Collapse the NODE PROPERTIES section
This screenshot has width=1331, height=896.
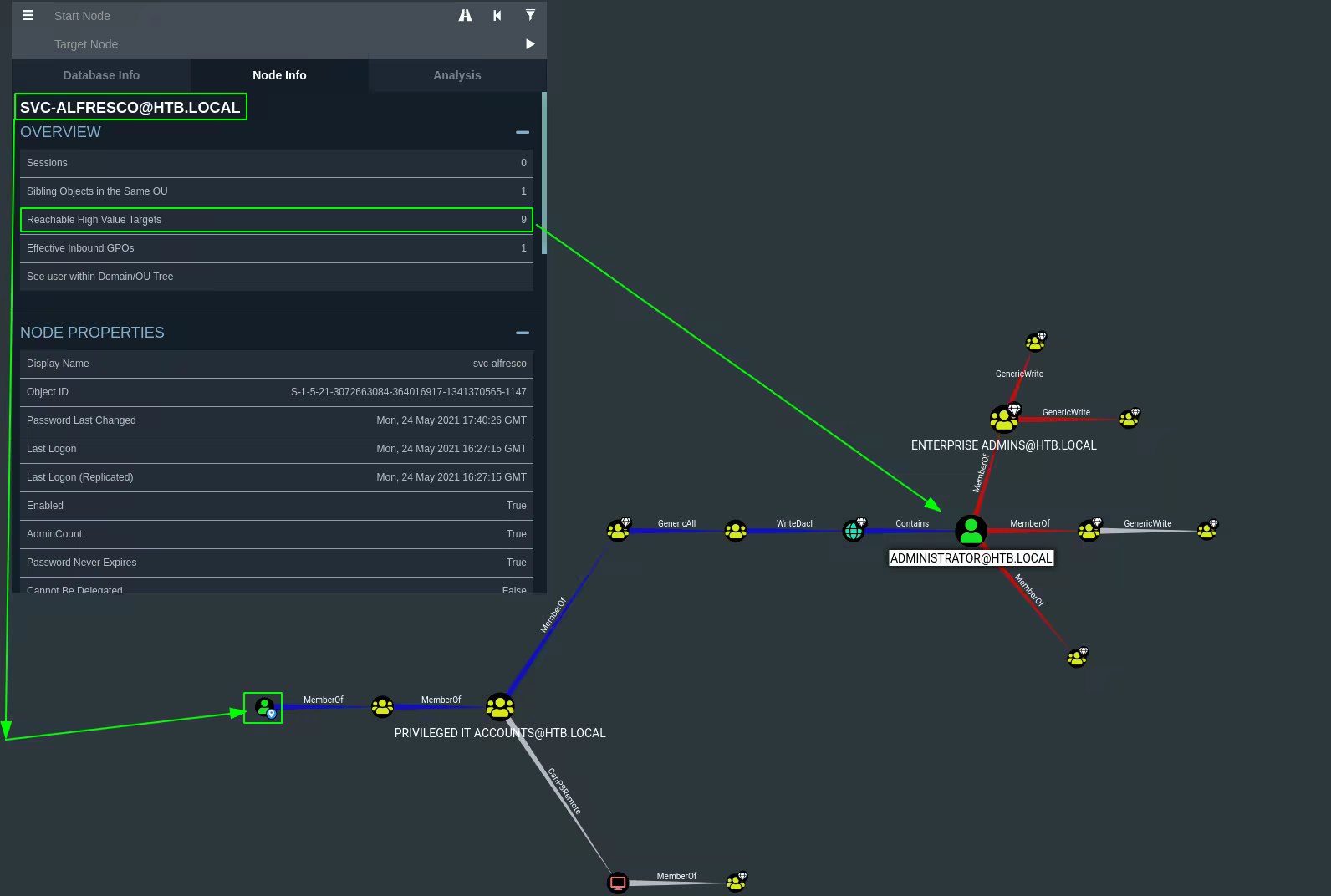pos(523,333)
